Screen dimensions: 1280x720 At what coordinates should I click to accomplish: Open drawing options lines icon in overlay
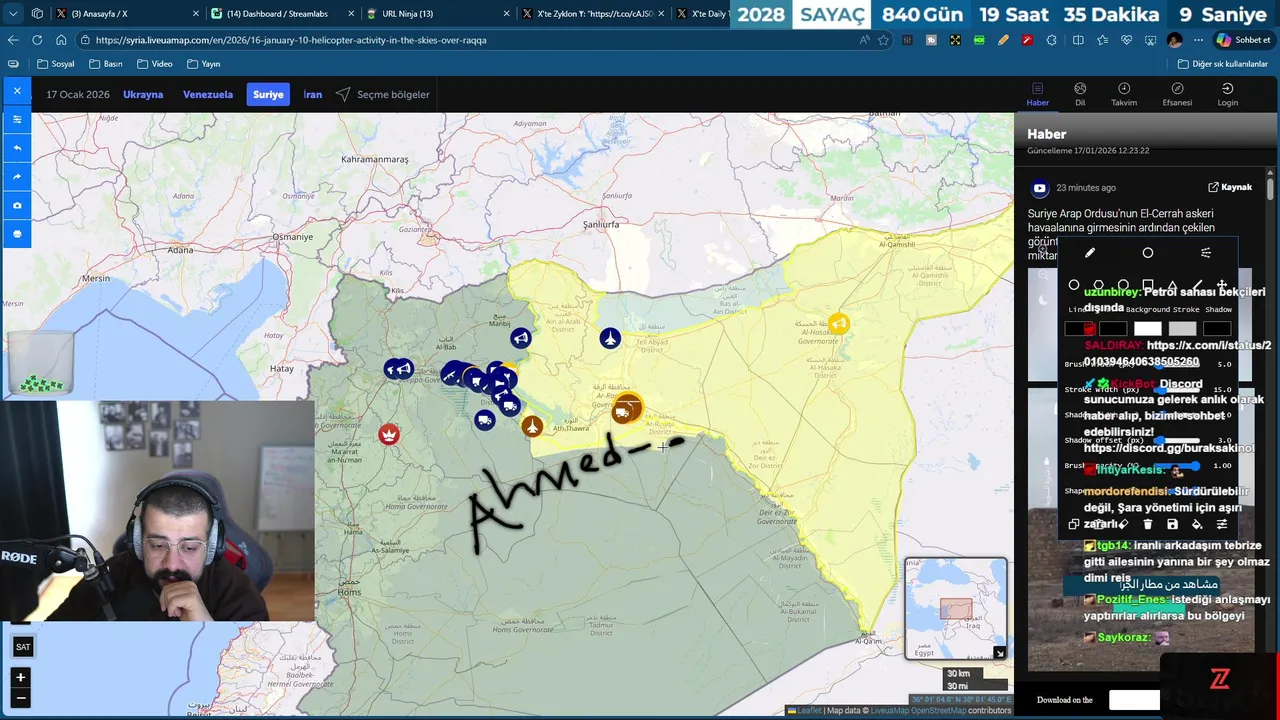(x=1206, y=253)
